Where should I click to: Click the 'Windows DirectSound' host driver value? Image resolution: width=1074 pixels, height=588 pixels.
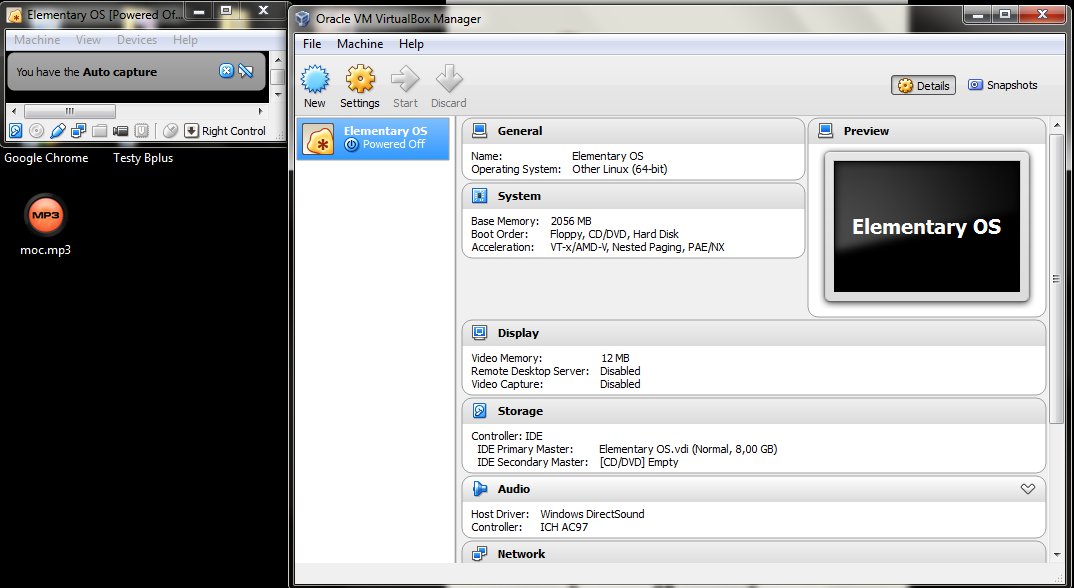(x=592, y=514)
